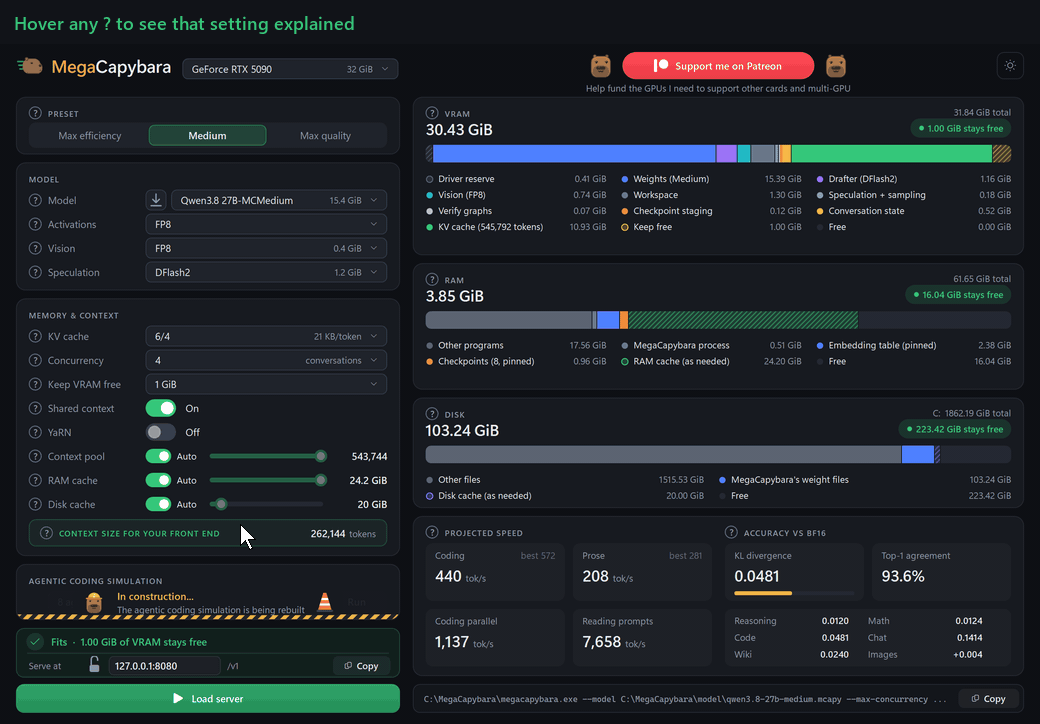Click the KL divergence 0.0481 card
Viewport: 1040px width, 724px height.
(x=794, y=572)
